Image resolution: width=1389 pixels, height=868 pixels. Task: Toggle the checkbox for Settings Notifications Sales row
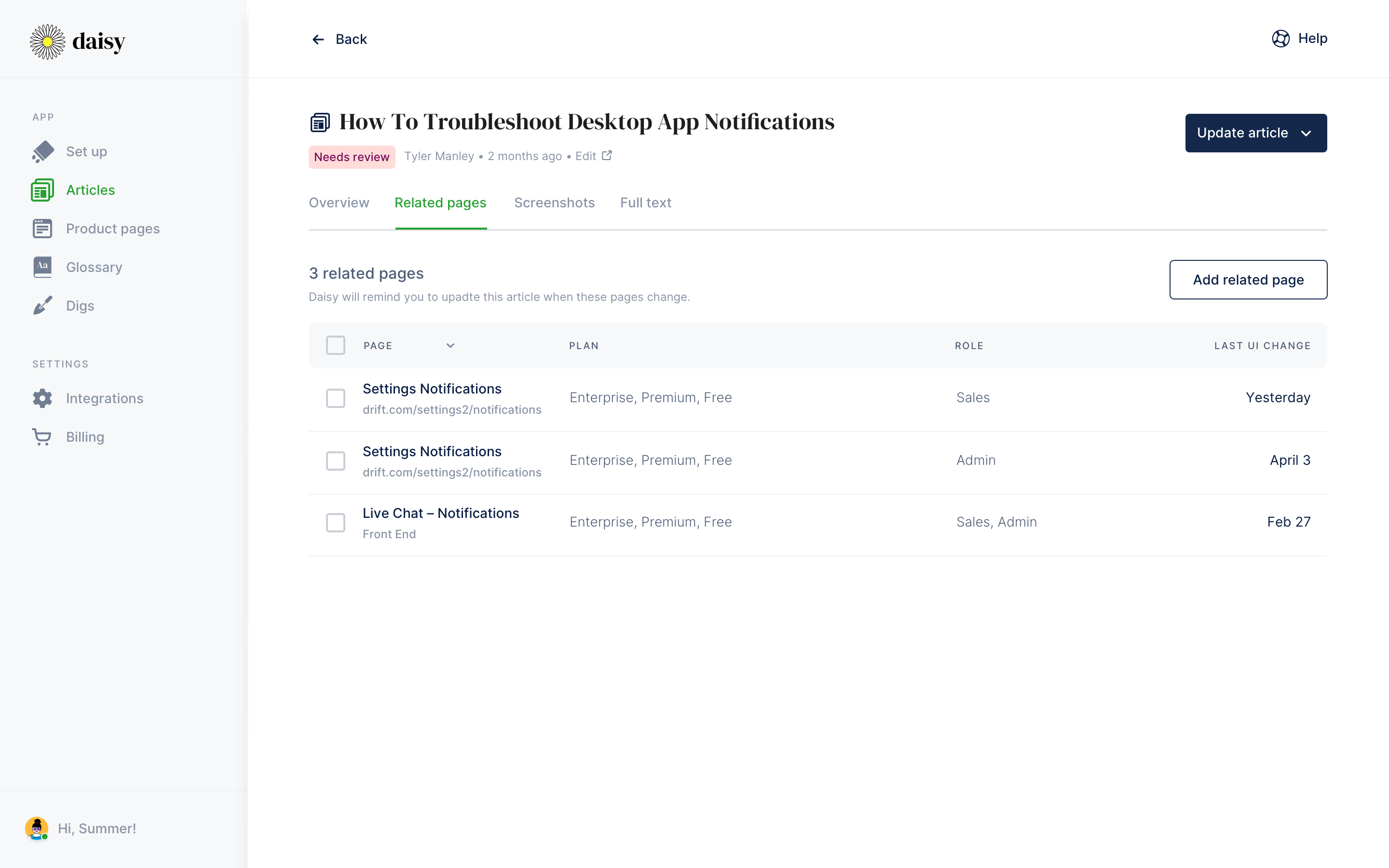coord(336,398)
